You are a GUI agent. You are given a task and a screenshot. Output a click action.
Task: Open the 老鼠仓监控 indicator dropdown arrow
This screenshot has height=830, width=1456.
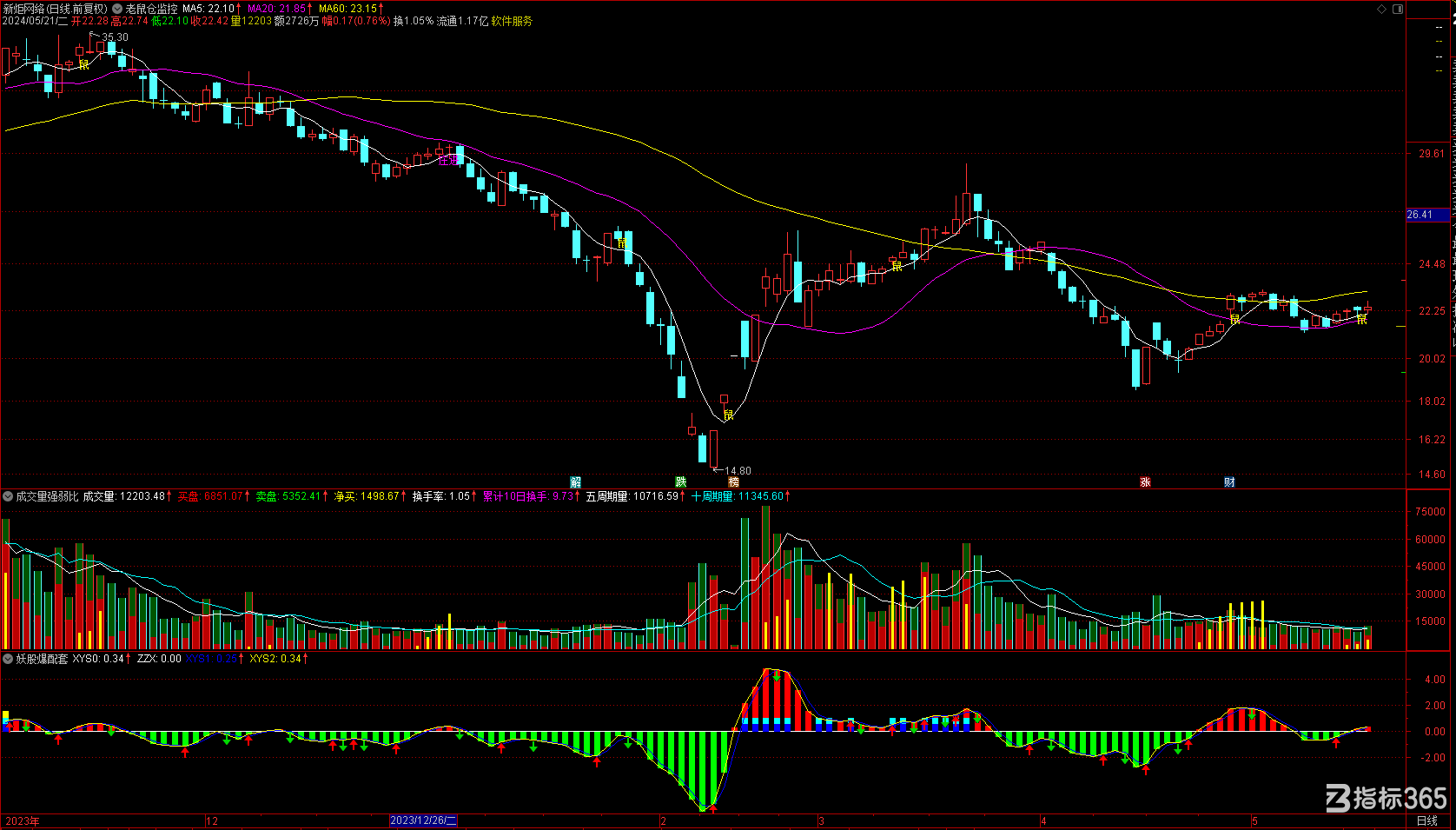click(117, 9)
